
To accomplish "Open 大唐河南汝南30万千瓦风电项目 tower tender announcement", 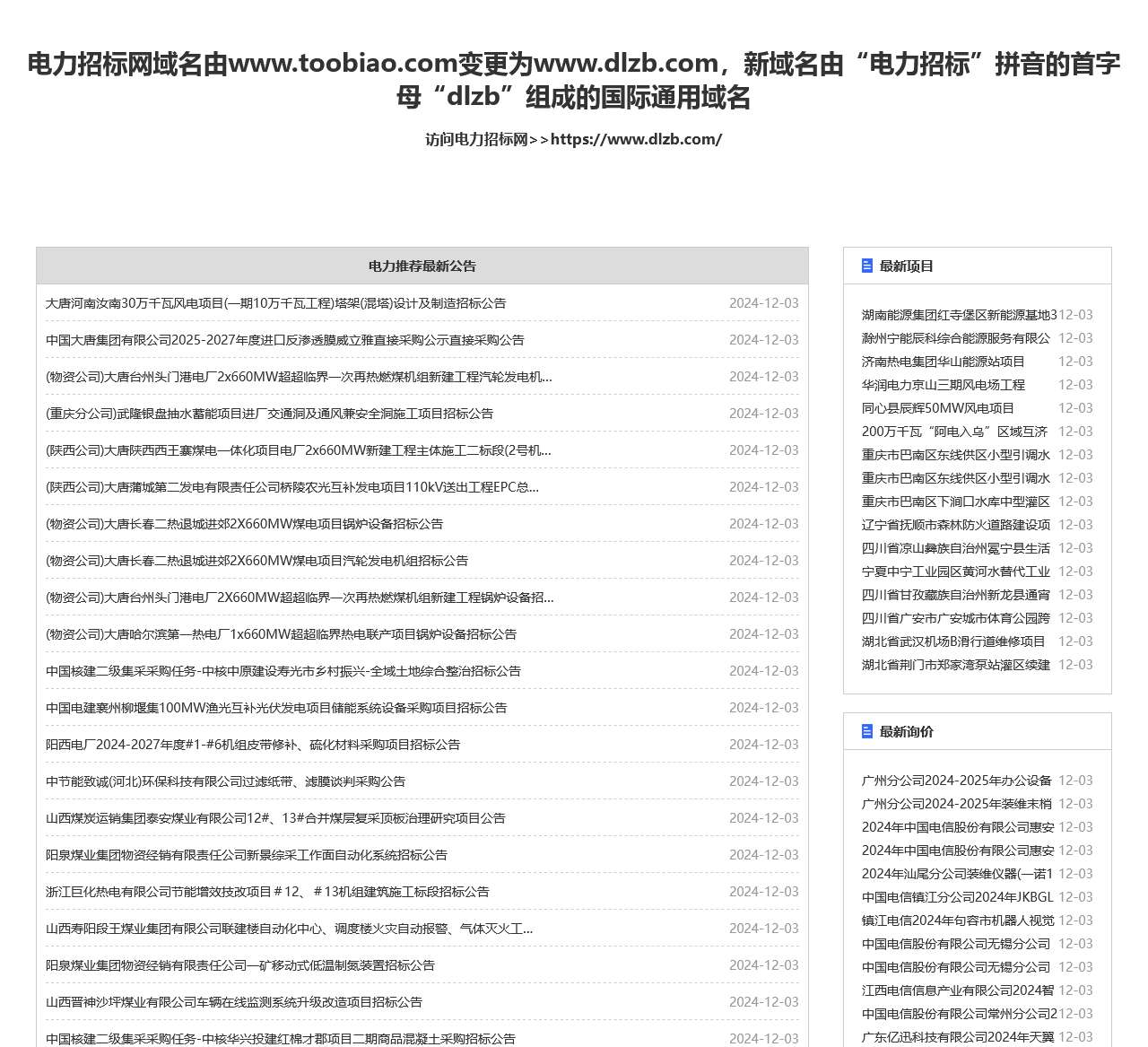I will tap(275, 303).
